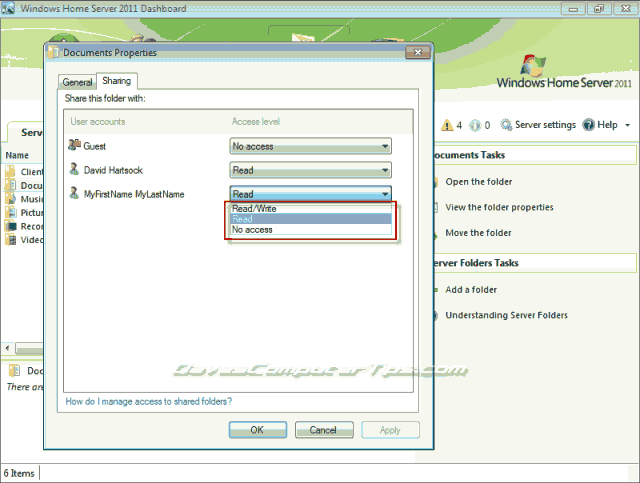Choose Read/Write from the access list
The width and height of the screenshot is (640, 483).
[310, 208]
